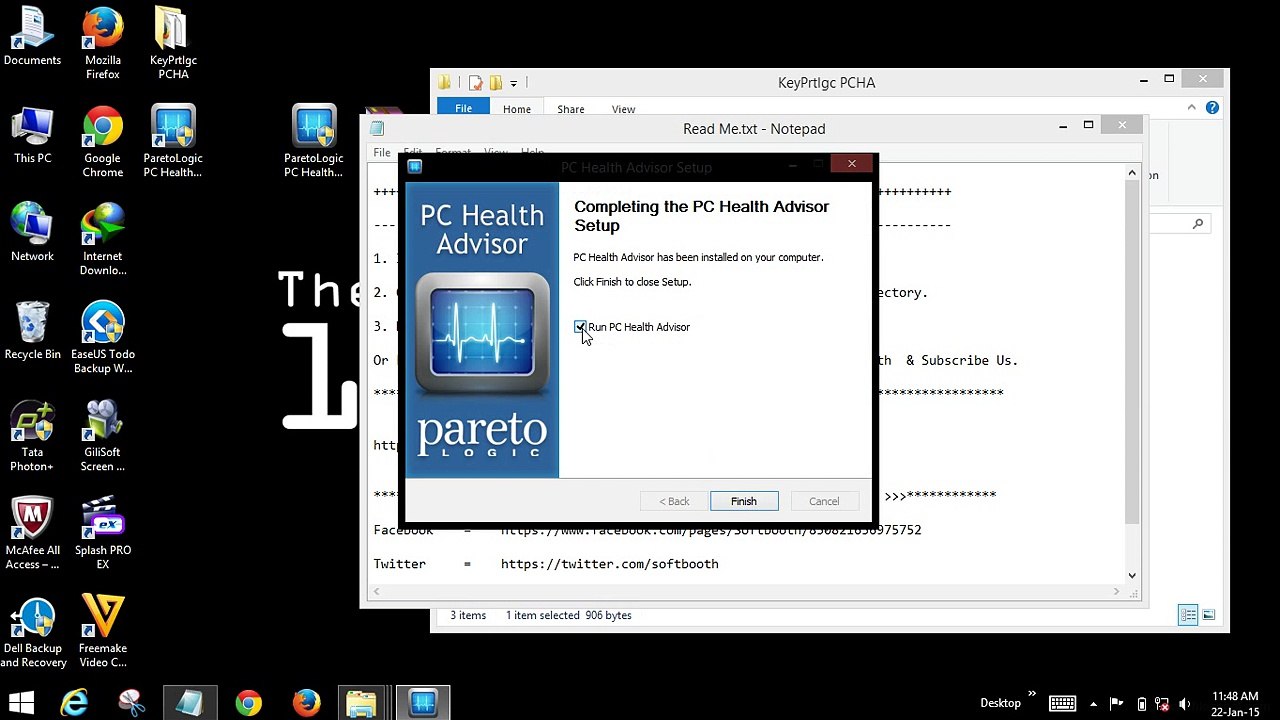Open Customize Quick Access Toolbar dropdown
Viewport: 1280px width, 720px height.
(513, 83)
